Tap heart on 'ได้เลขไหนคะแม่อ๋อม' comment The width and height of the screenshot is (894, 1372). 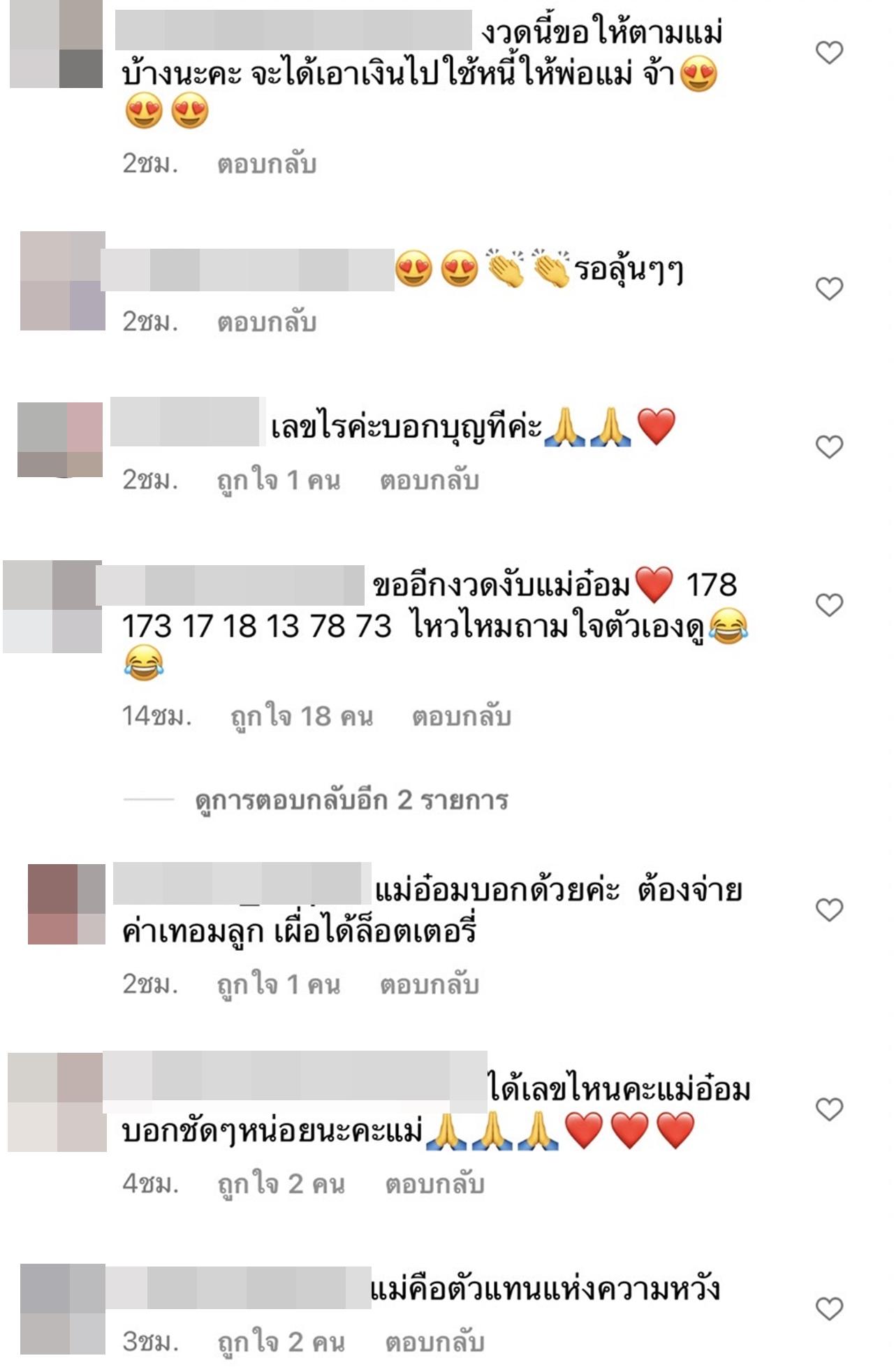pos(830,1109)
